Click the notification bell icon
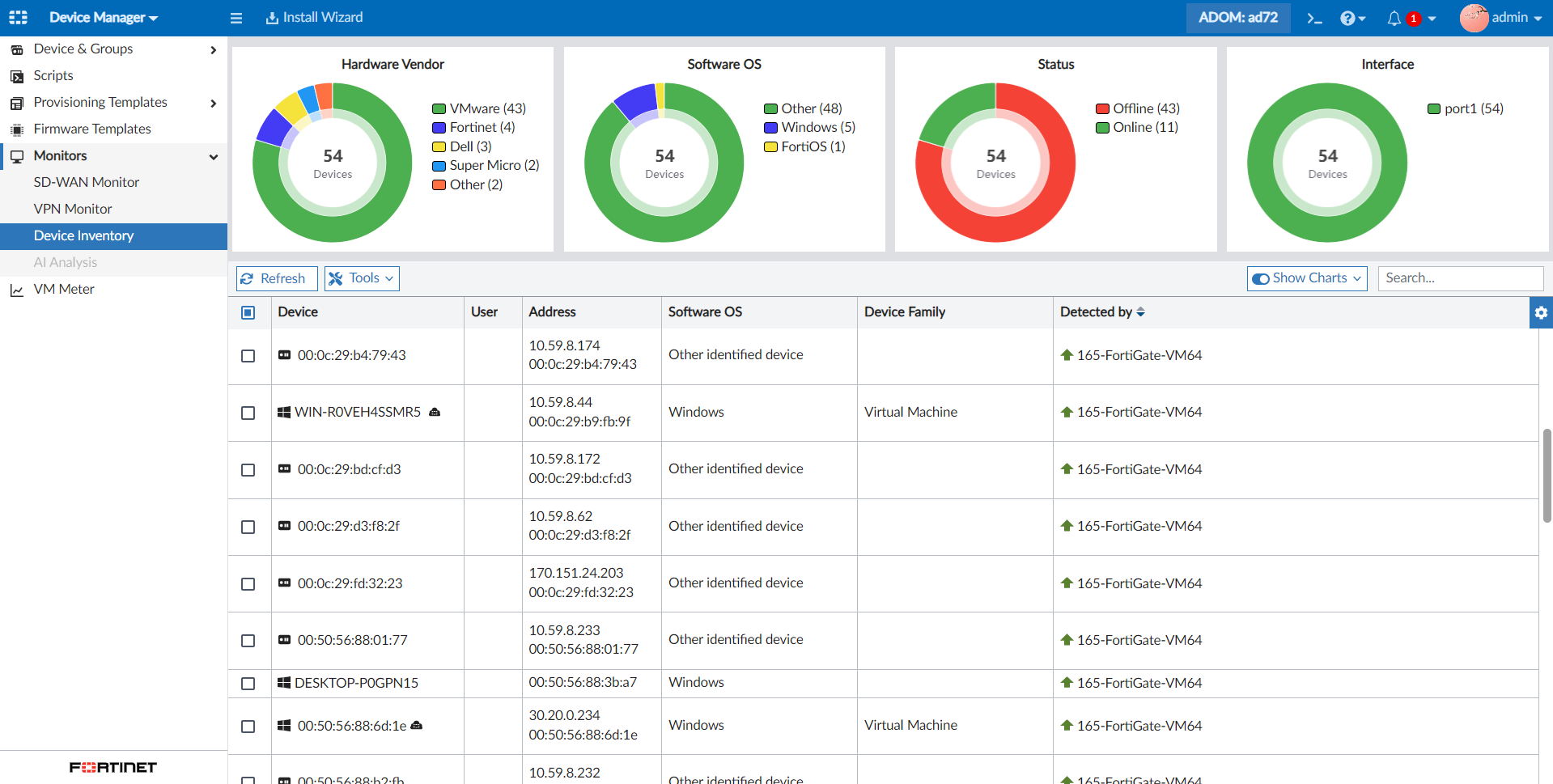 pos(1394,18)
